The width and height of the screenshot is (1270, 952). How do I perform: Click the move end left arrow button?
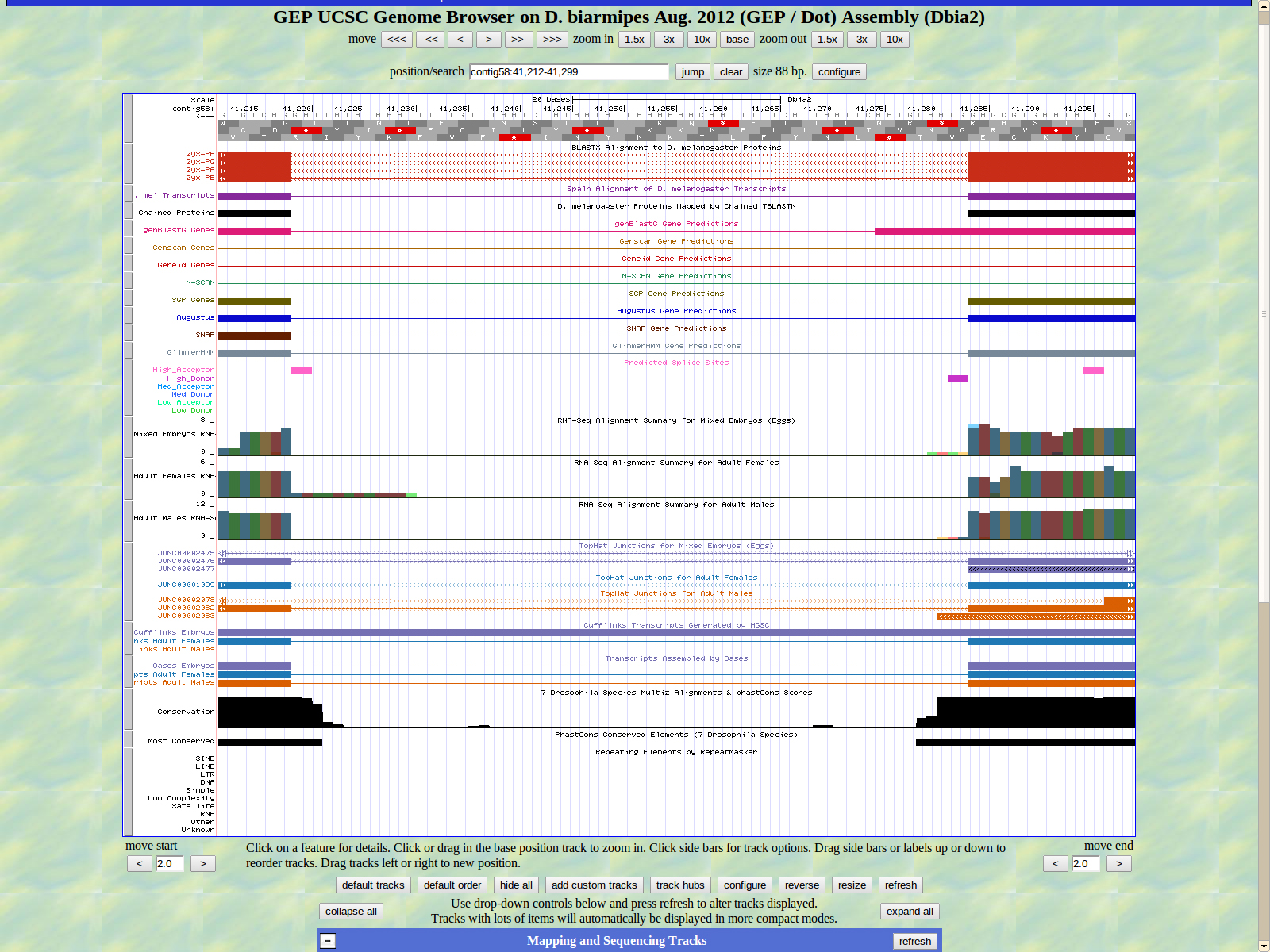point(1056,863)
